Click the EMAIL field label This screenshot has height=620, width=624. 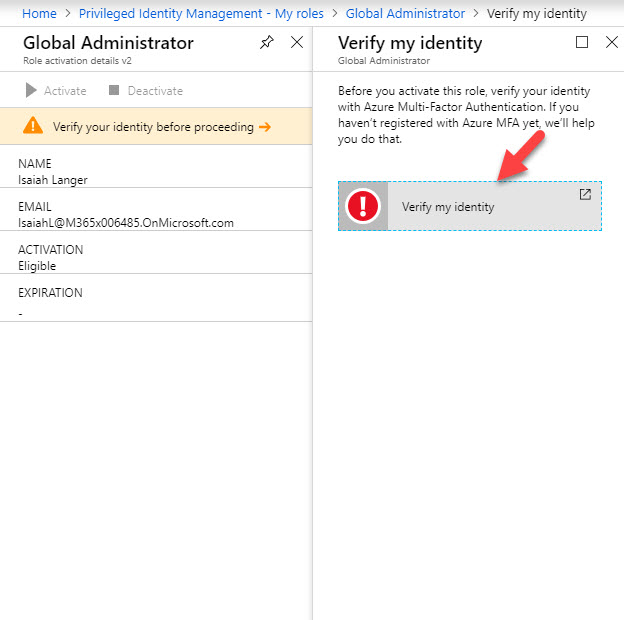(x=35, y=207)
